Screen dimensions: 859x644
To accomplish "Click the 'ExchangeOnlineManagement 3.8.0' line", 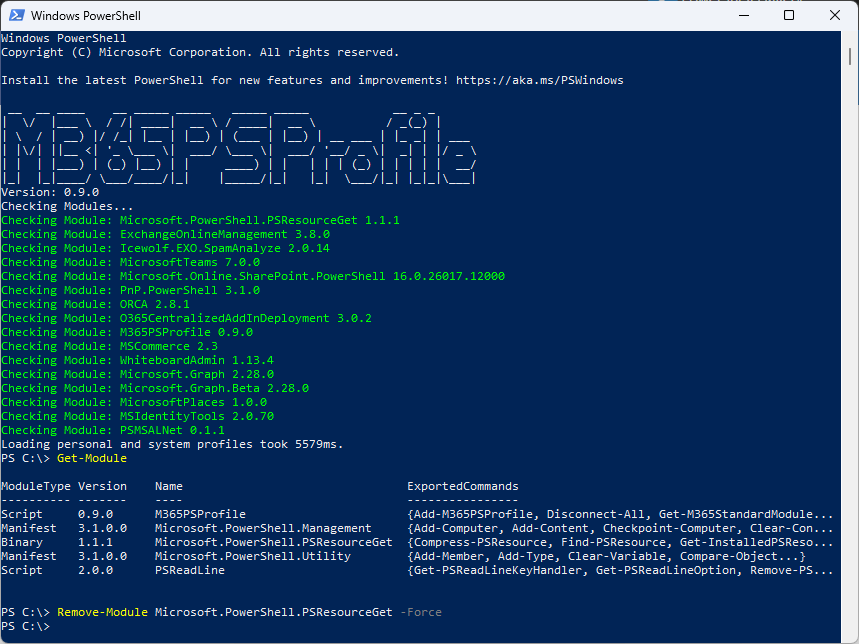I will [165, 234].
